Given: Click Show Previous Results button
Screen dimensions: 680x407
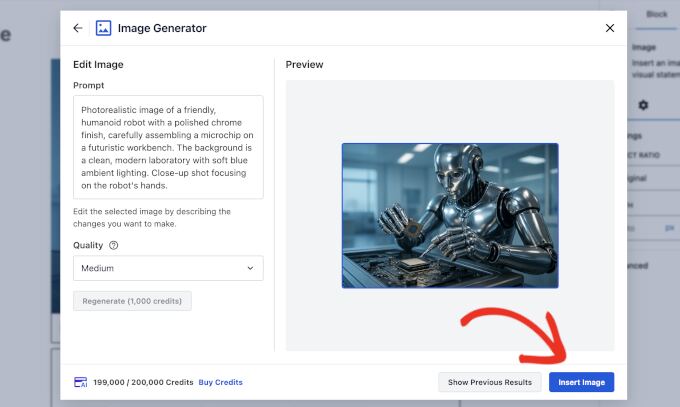Looking at the screenshot, I should pyautogui.click(x=490, y=382).
